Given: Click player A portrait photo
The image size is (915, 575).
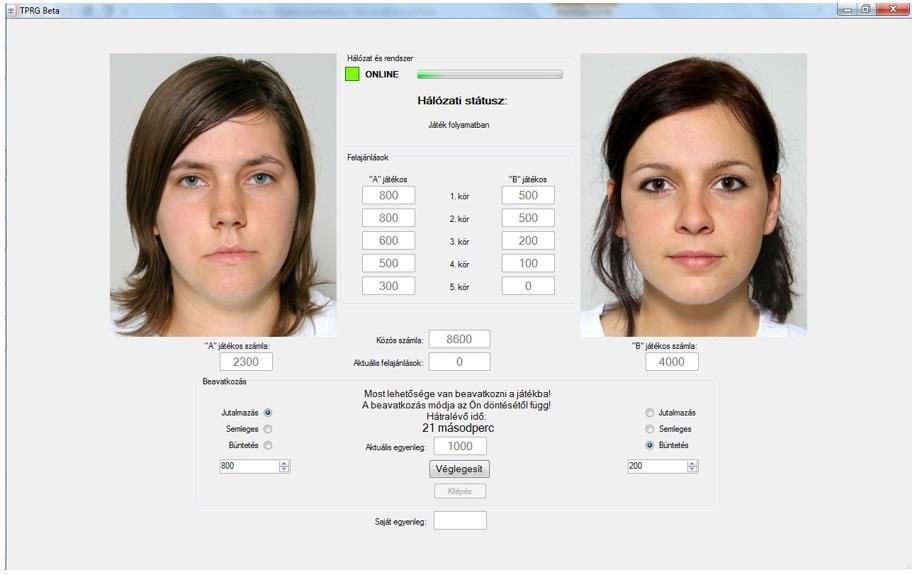Looking at the screenshot, I should tap(223, 195).
